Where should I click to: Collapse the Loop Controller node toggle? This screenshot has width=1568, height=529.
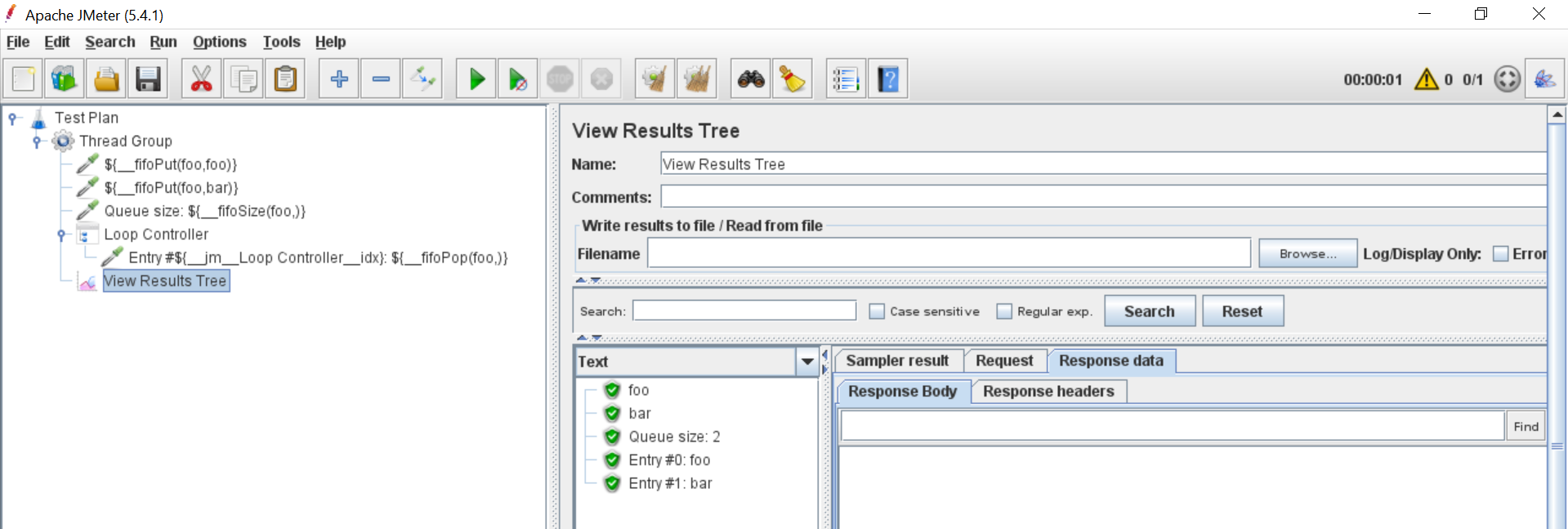click(61, 235)
